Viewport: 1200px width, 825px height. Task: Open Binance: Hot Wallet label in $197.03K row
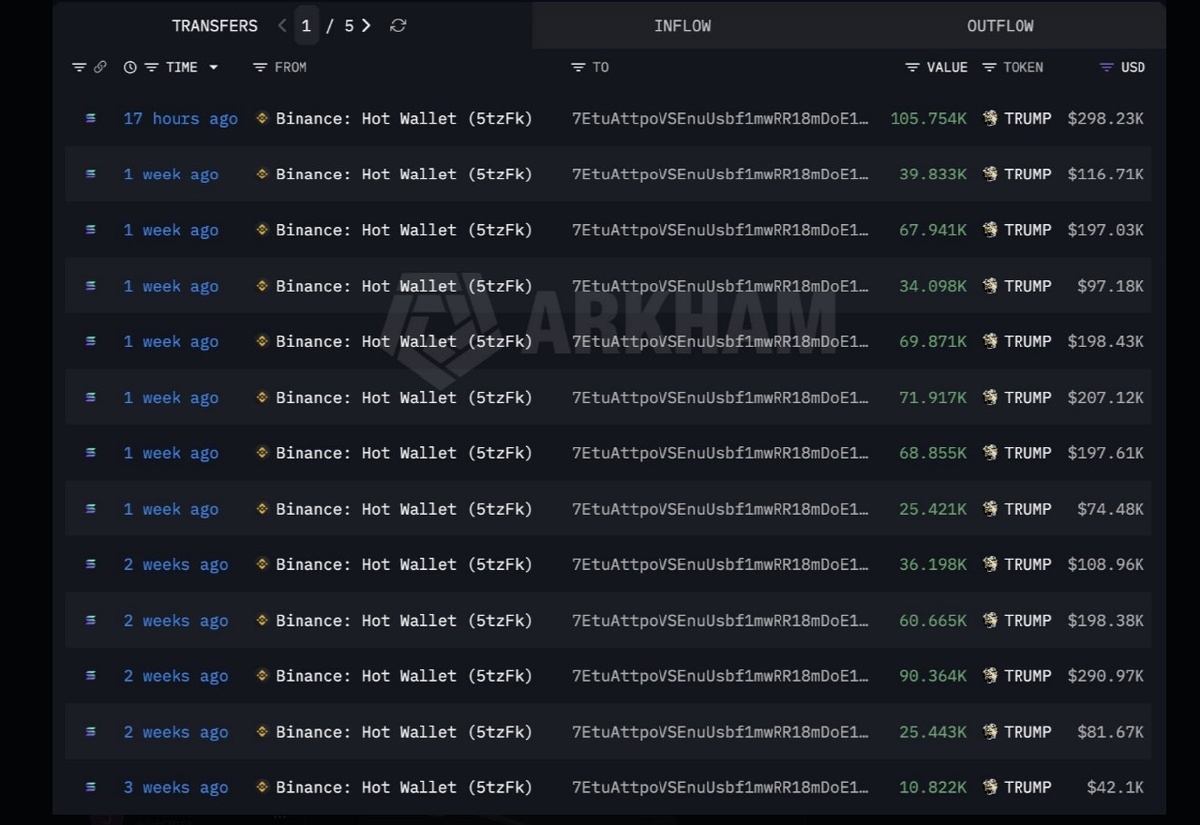point(404,230)
